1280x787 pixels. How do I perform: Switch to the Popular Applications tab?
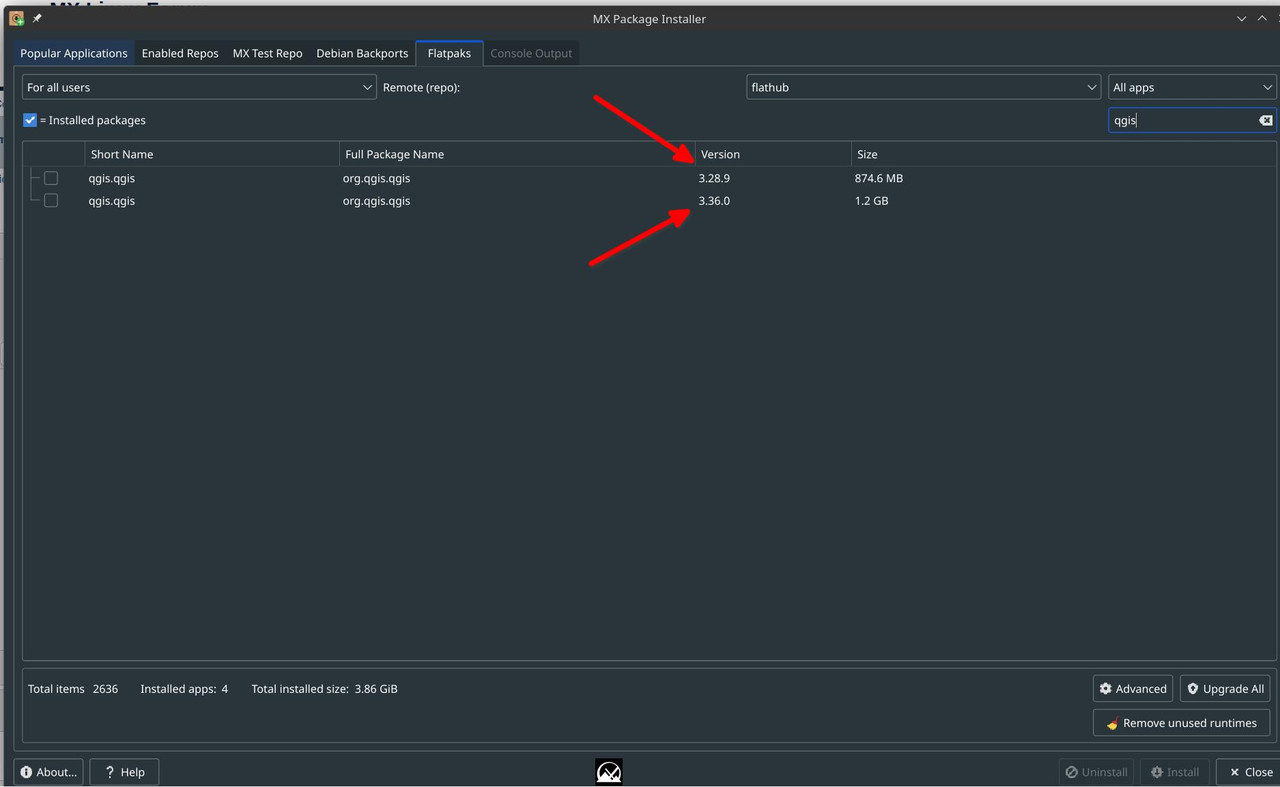[x=74, y=53]
